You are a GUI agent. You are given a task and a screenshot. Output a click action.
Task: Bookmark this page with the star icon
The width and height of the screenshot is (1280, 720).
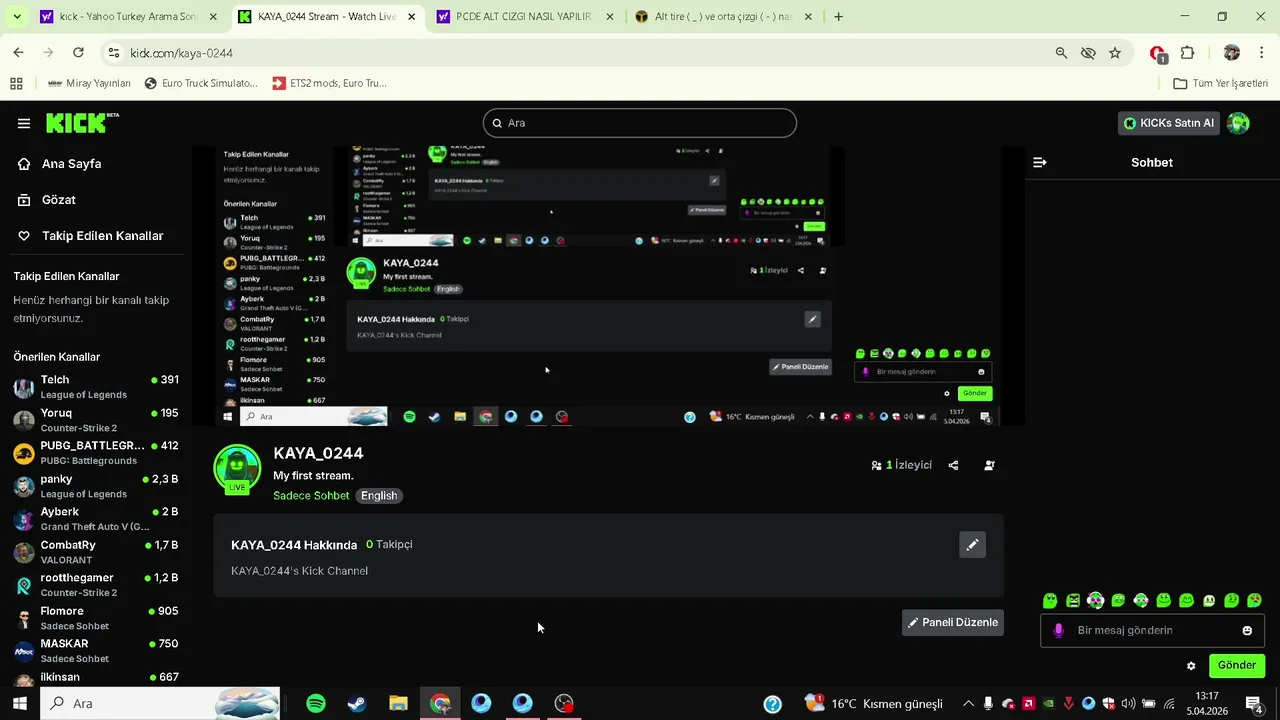(x=1115, y=53)
